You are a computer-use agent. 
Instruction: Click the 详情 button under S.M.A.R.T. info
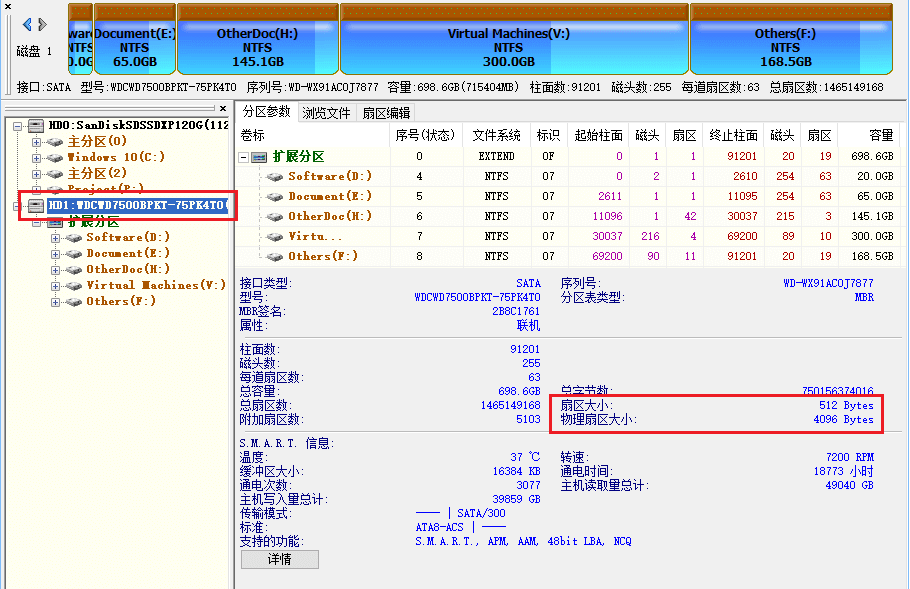pos(279,559)
